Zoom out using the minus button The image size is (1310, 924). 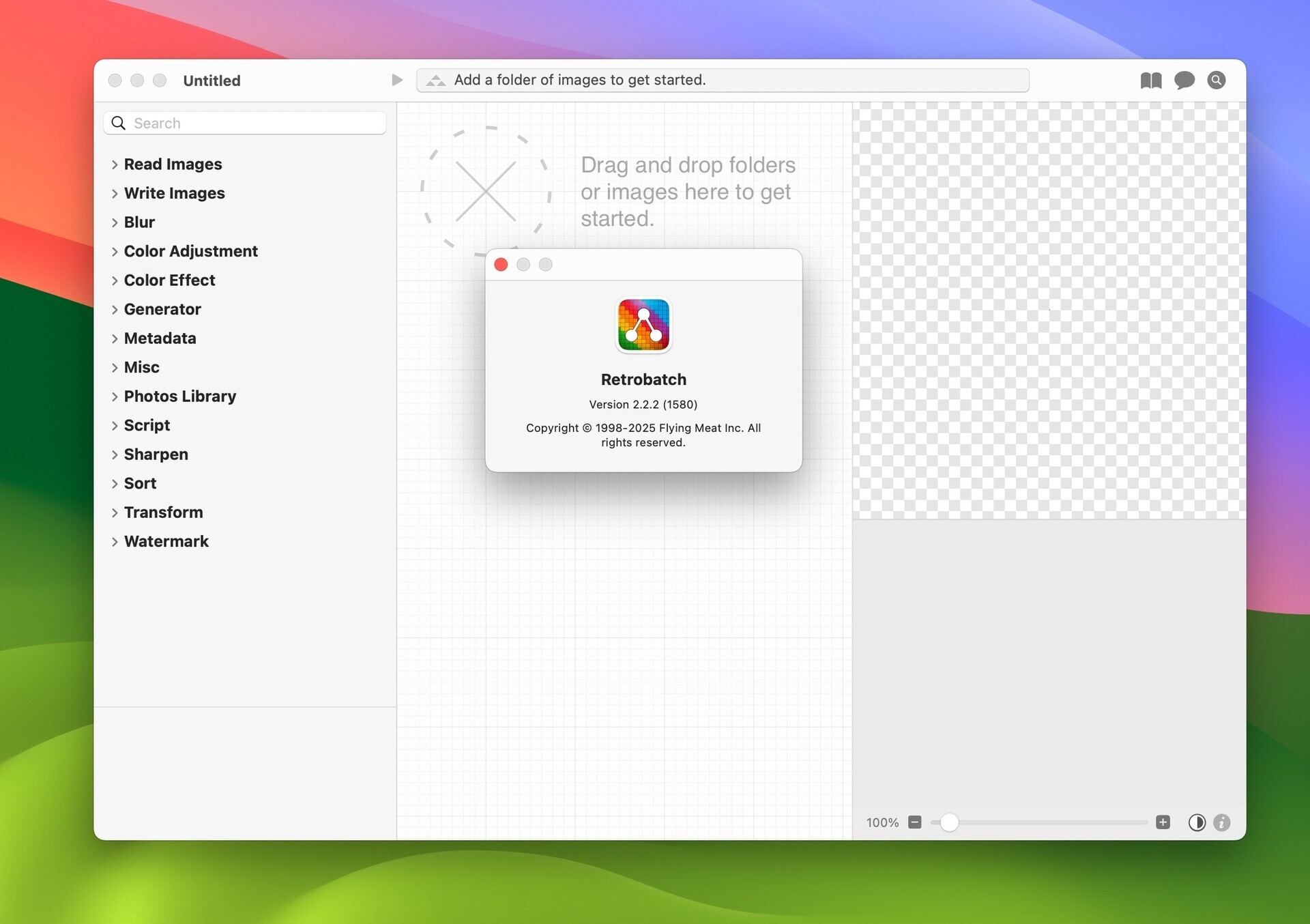click(915, 822)
